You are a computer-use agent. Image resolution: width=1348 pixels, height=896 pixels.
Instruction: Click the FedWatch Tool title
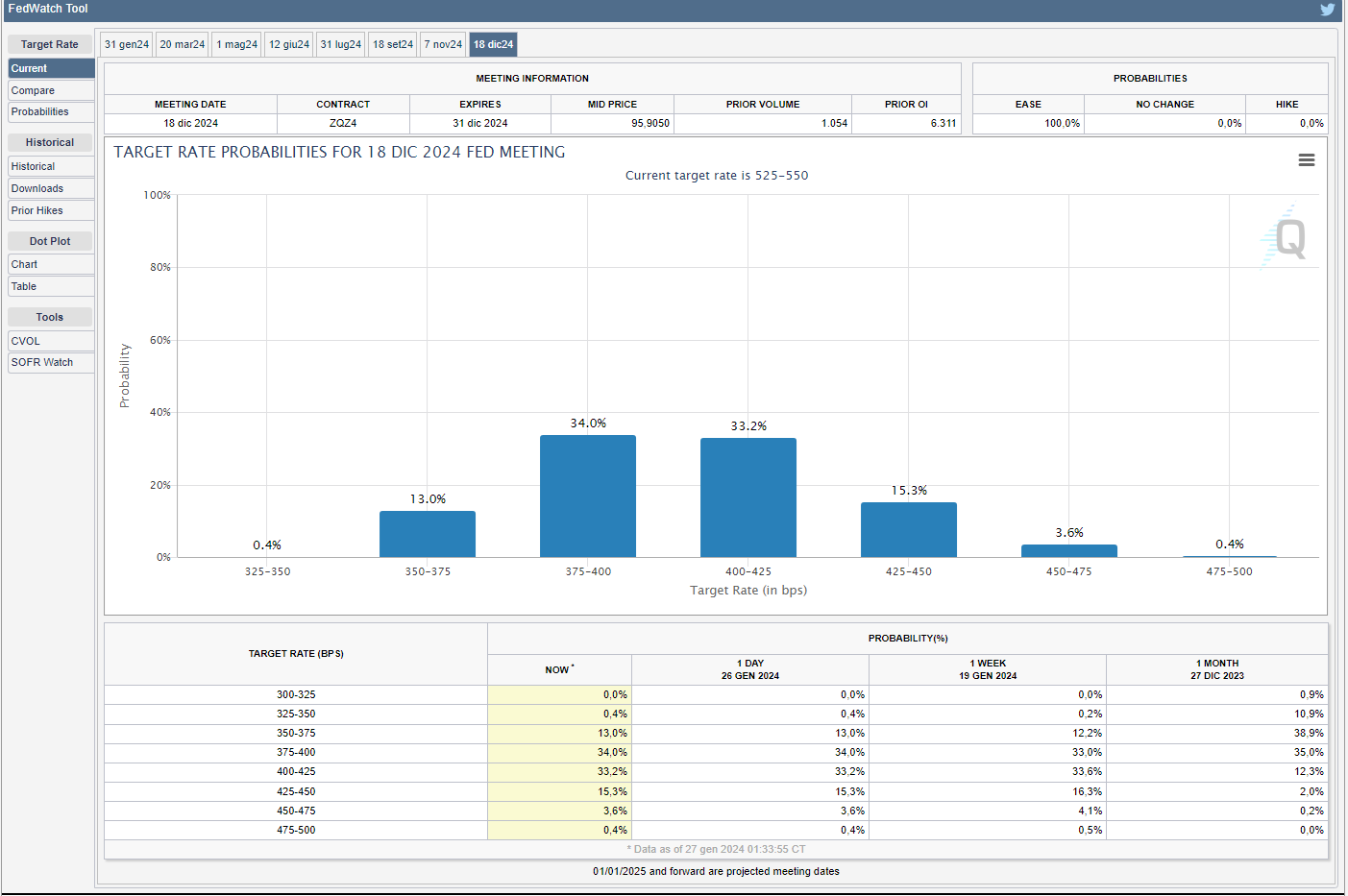pos(48,9)
